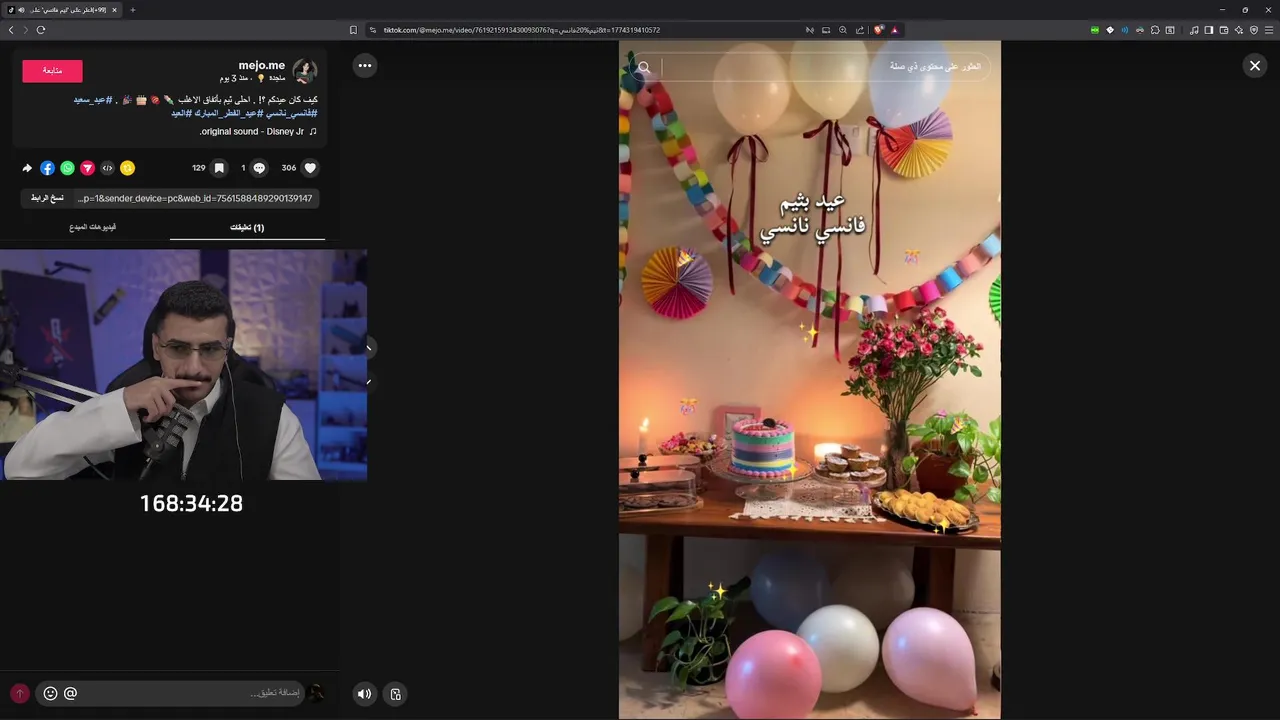Open Brave Shields lion icon

[x=879, y=30]
